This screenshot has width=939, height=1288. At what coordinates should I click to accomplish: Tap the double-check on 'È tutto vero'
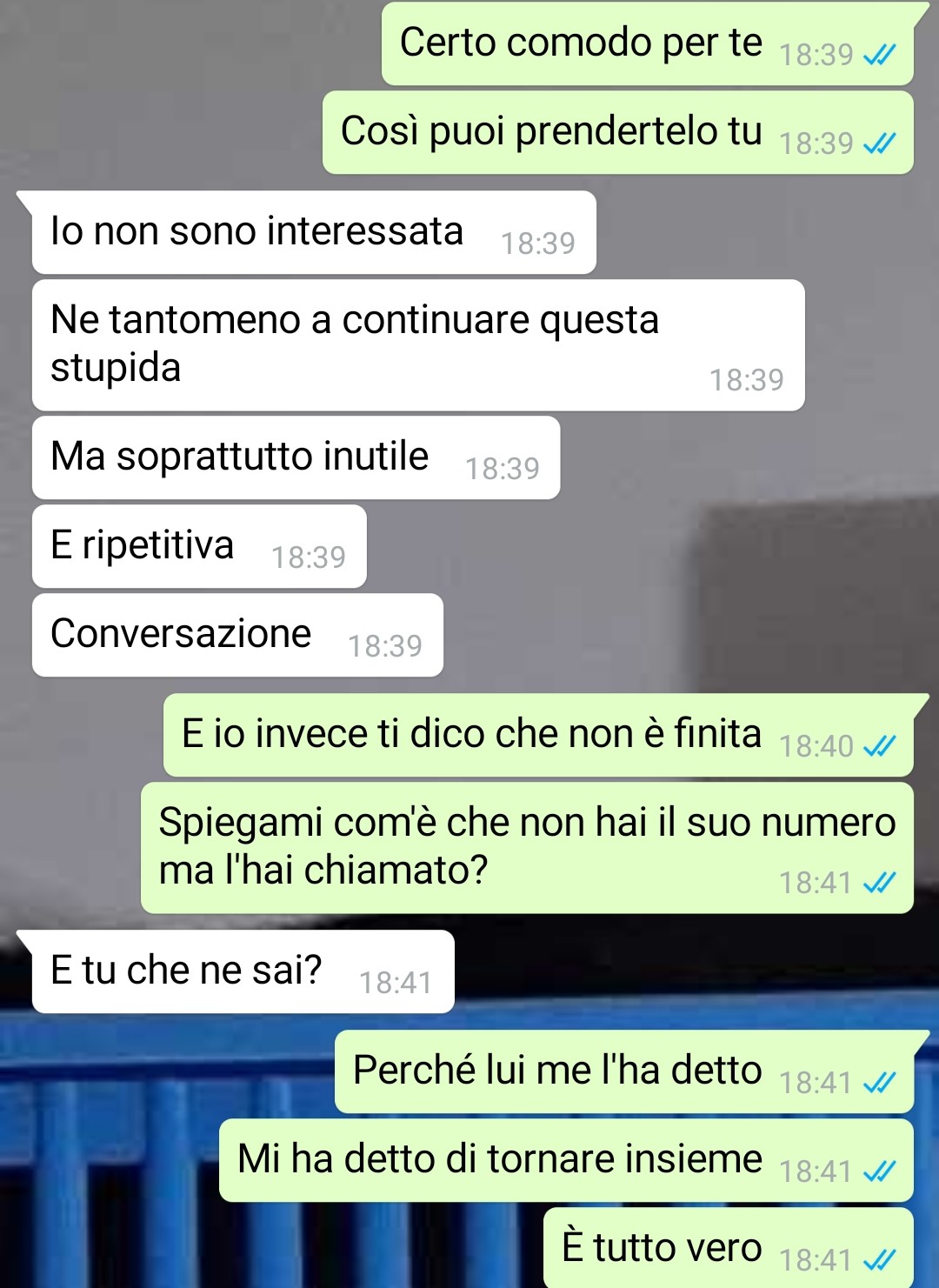point(879,1260)
